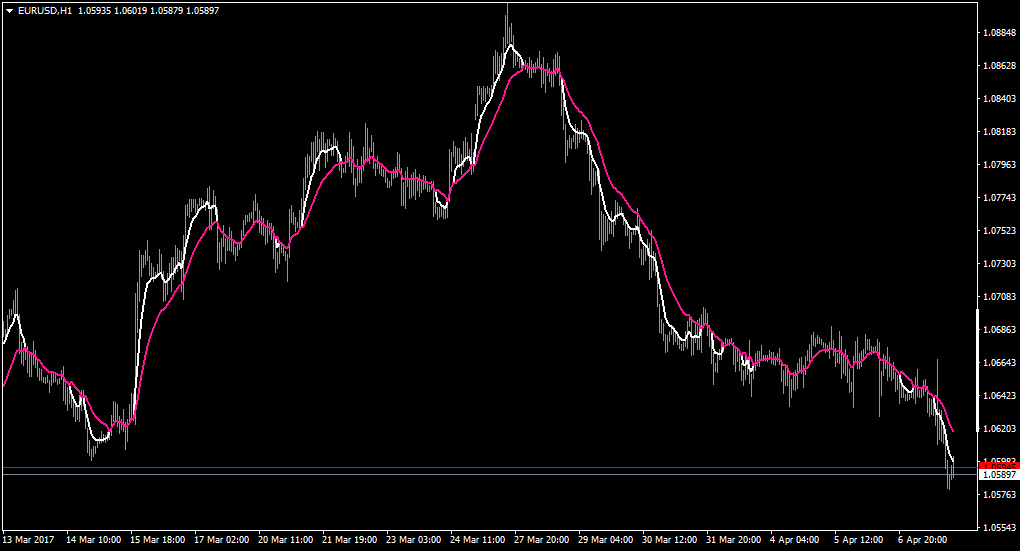The height and width of the screenshot is (551, 1020).
Task: Click the 1.06643 price scale label
Action: click(x=999, y=362)
